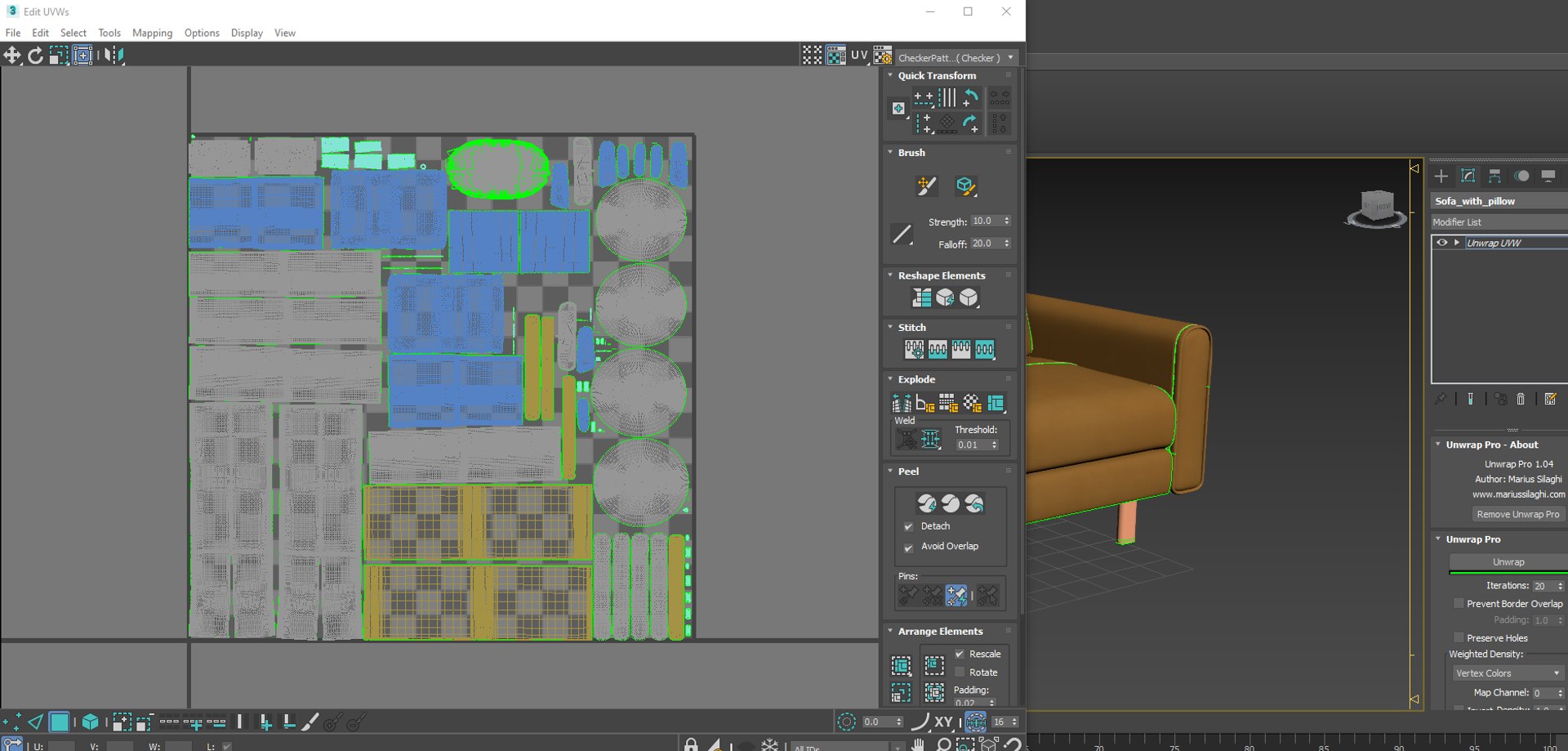Click the first Peel panel icon
Image resolution: width=1568 pixels, height=751 pixels.
pyautogui.click(x=927, y=503)
